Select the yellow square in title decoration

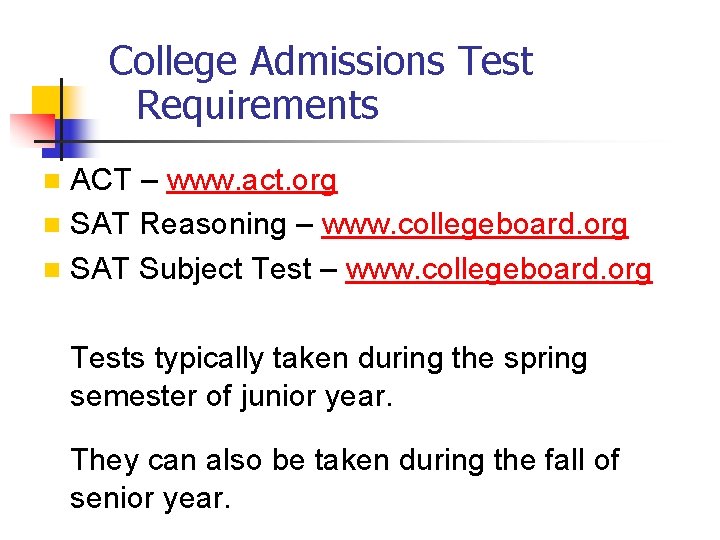point(45,99)
